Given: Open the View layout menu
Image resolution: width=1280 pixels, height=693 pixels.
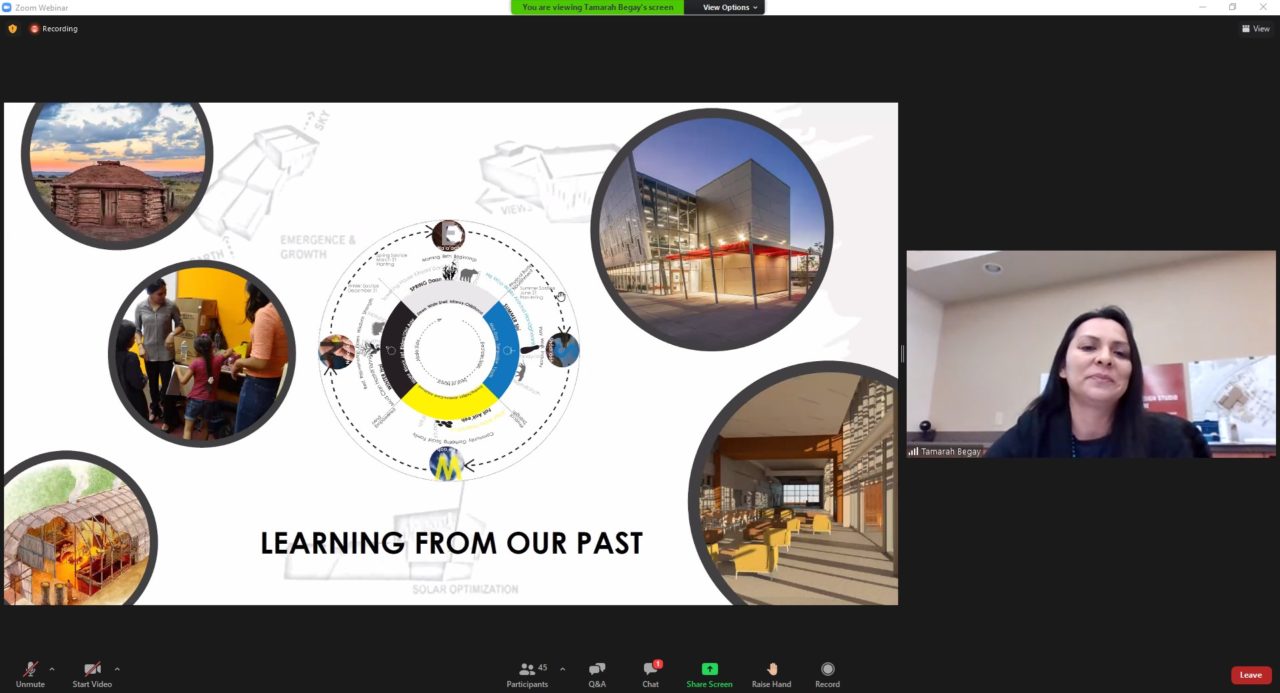Looking at the screenshot, I should [1255, 29].
